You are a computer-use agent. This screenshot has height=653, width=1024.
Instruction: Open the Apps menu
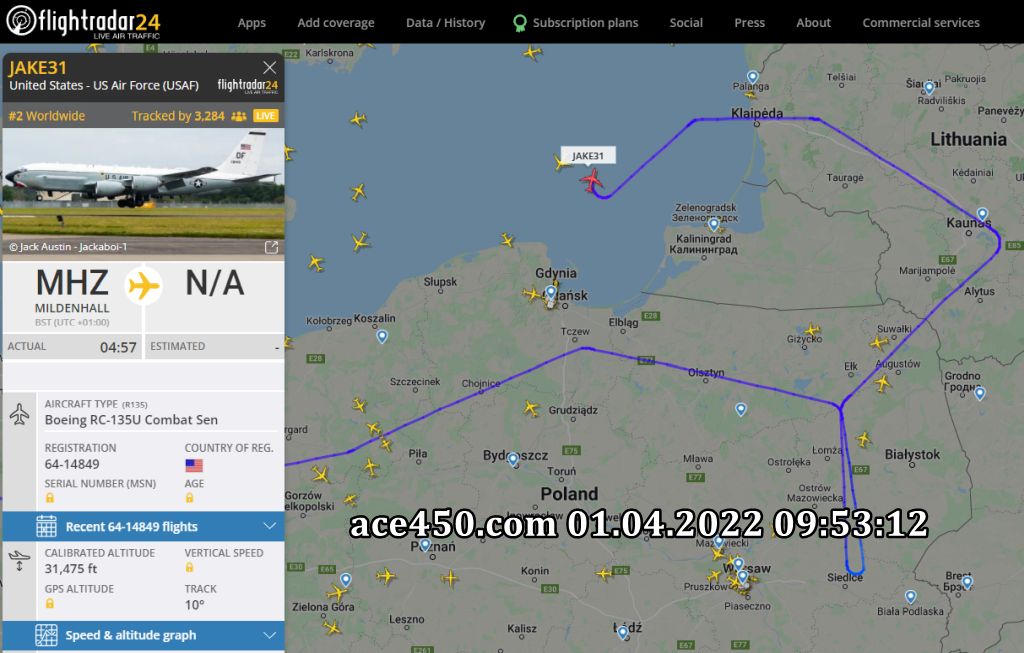click(x=251, y=23)
